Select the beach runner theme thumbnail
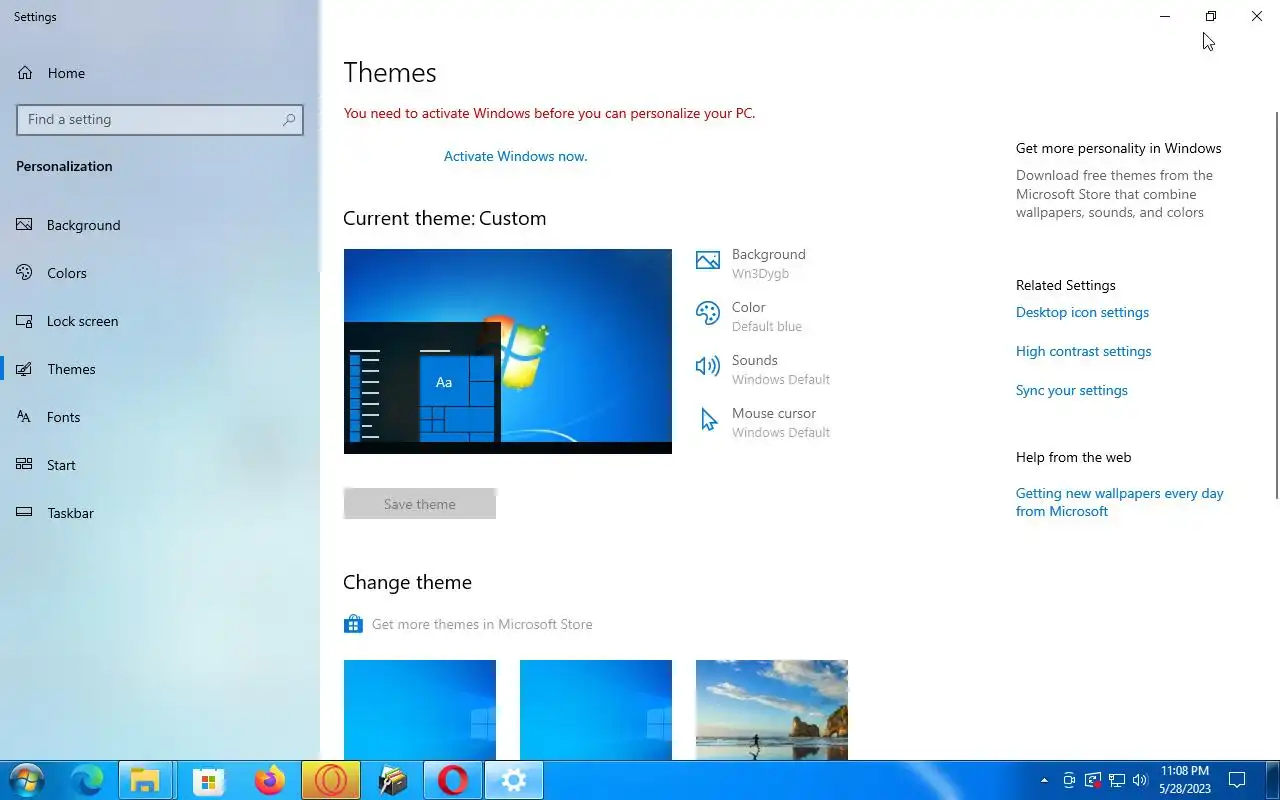Viewport: 1280px width, 800px height. pos(772,710)
